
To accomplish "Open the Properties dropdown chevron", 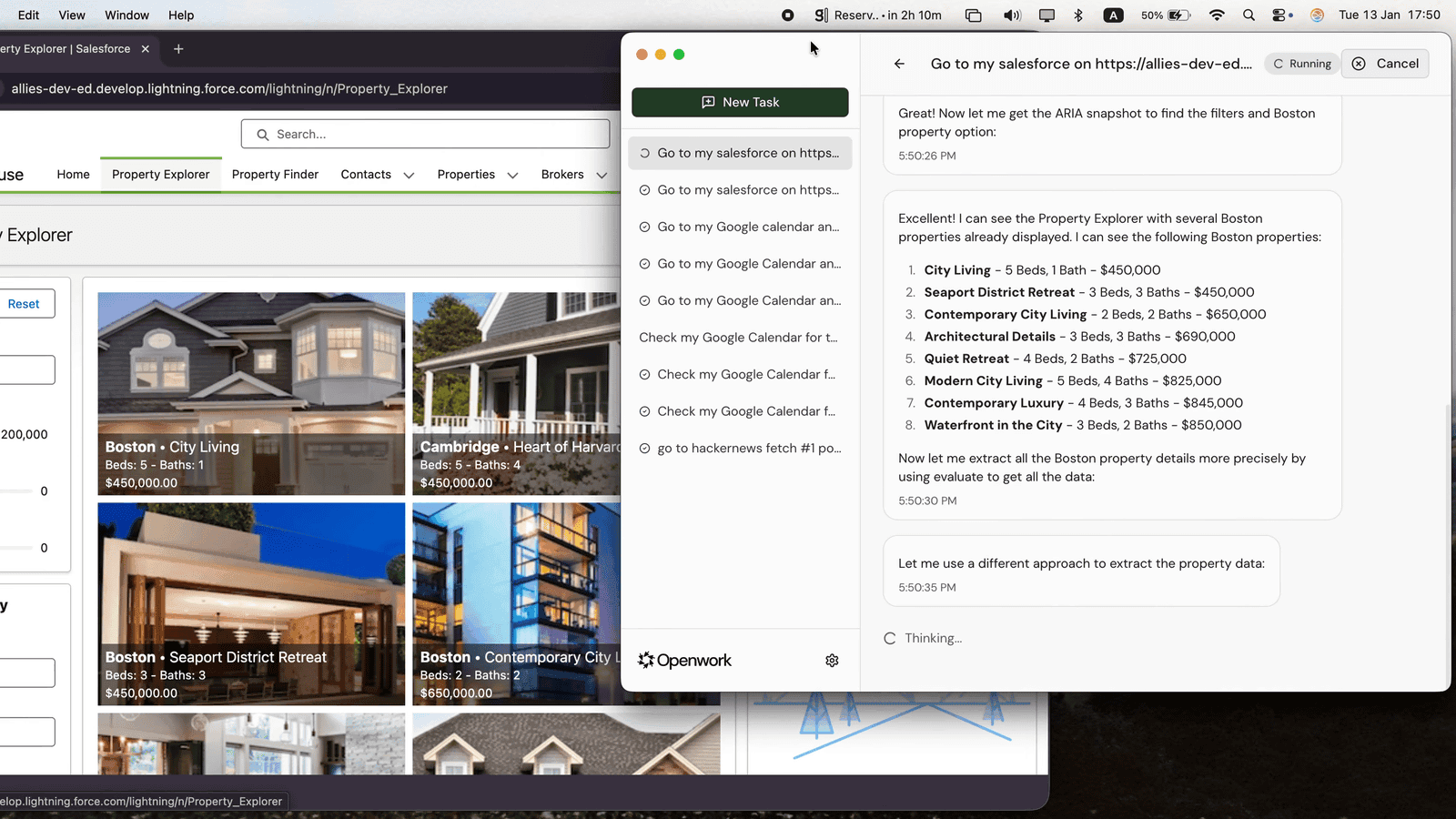I will tap(512, 175).
